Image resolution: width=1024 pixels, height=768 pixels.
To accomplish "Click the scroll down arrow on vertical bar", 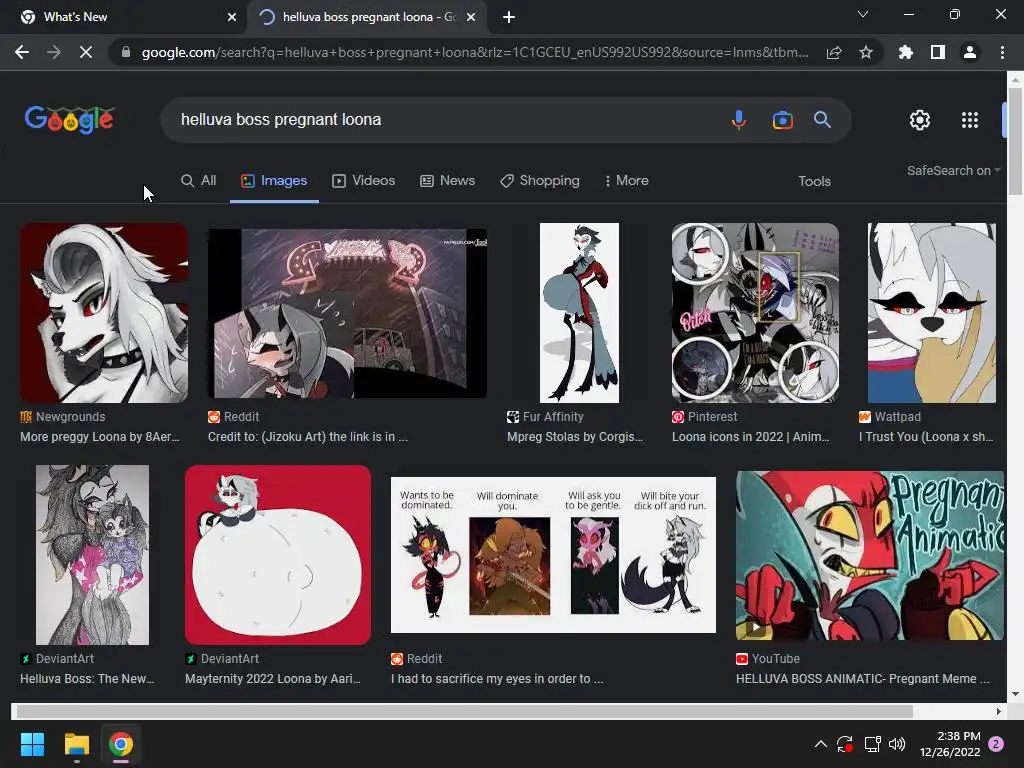I will [x=1015, y=694].
